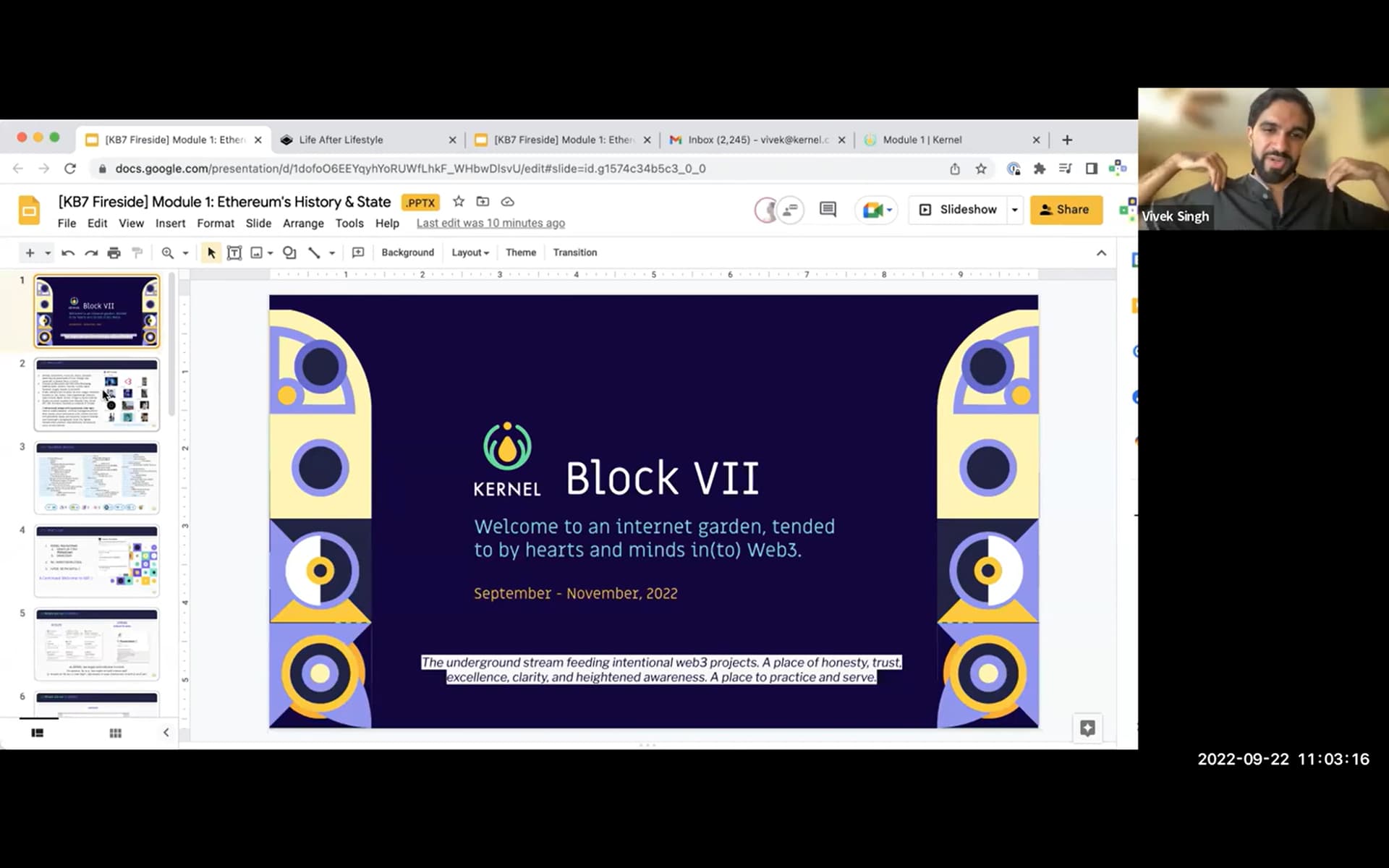Open comment history speech bubble icon
Image resolution: width=1389 pixels, height=868 pixels.
[x=828, y=210]
